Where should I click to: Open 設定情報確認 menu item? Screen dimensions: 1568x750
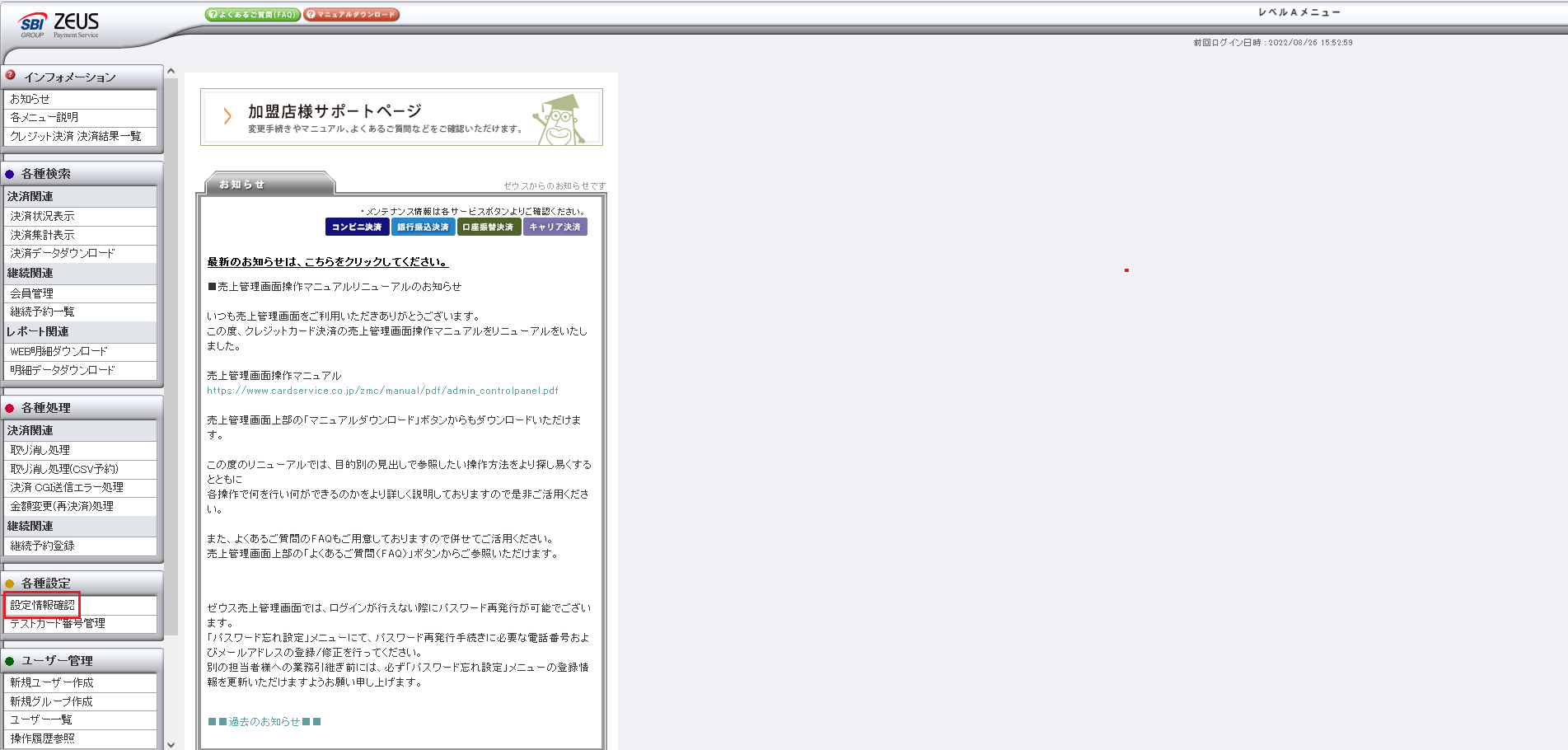(x=80, y=605)
